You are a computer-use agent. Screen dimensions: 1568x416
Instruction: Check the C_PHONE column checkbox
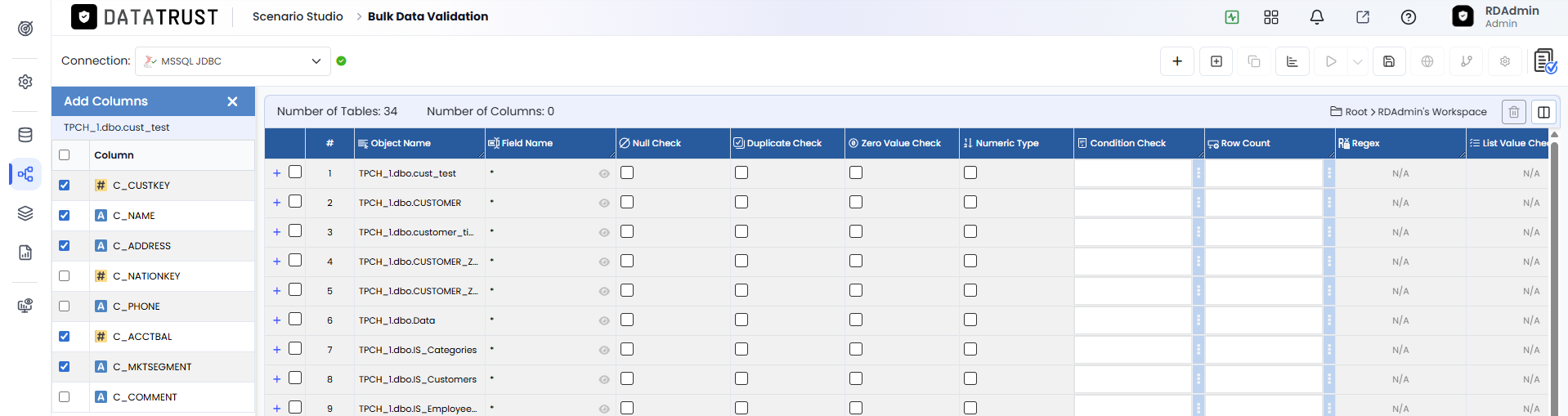tap(65, 306)
